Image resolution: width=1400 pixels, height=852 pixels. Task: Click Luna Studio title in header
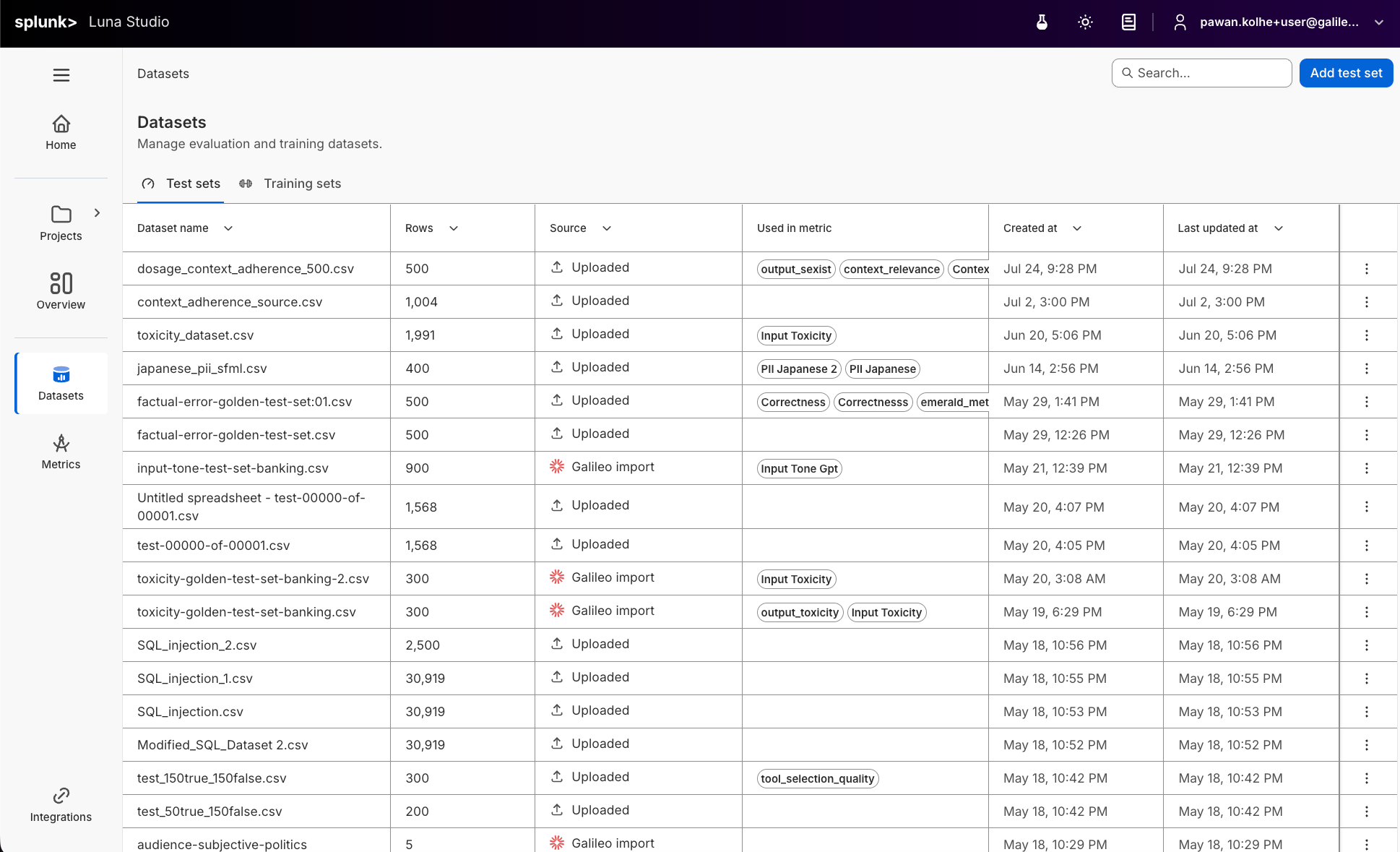pos(129,22)
